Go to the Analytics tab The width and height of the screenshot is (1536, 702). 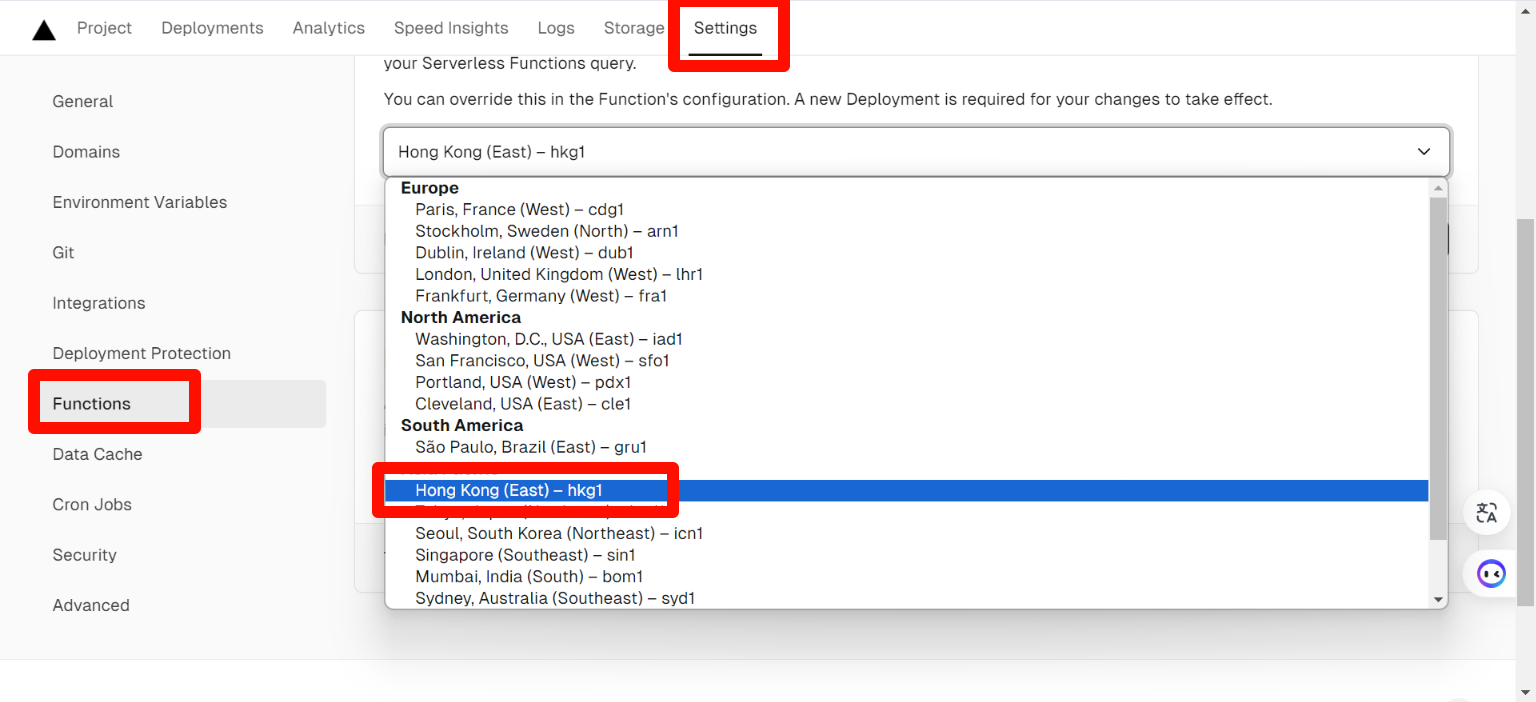[329, 28]
